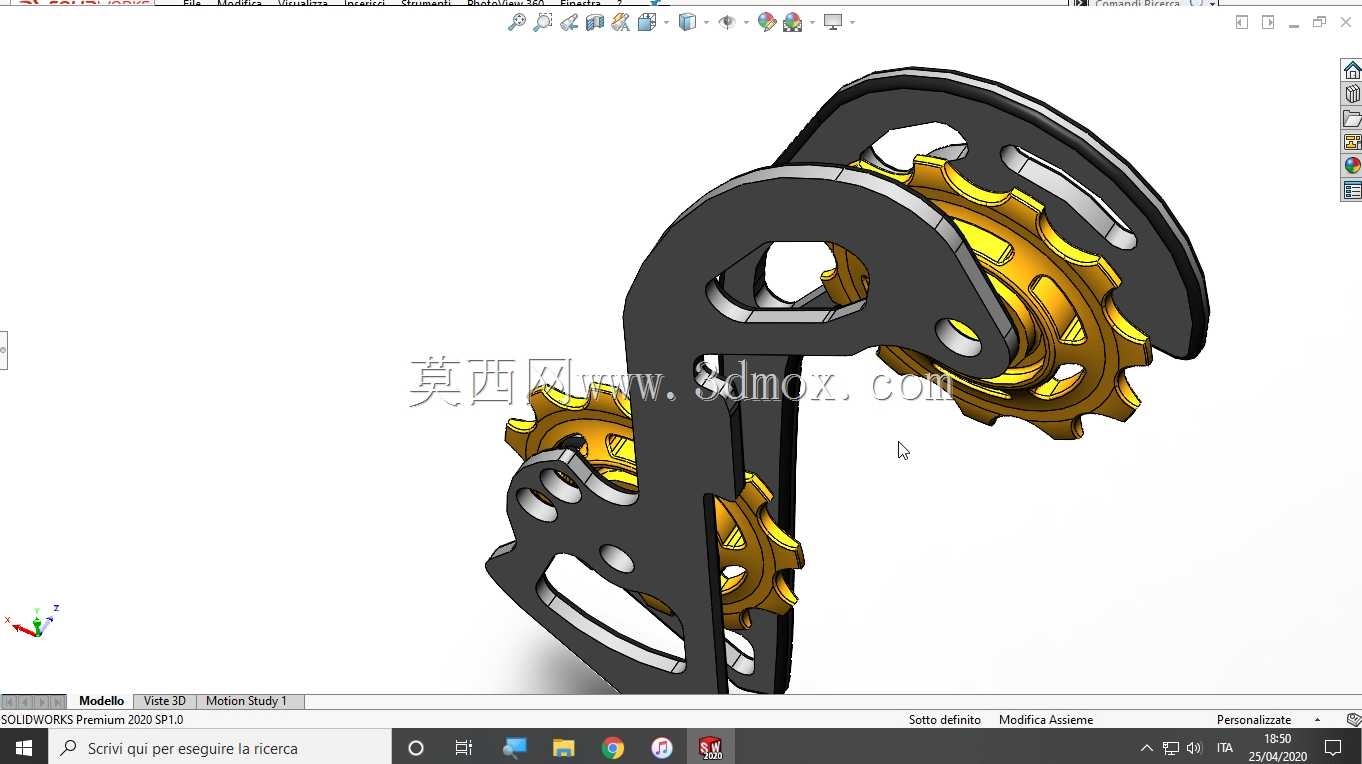Switch to the Viste 3D tab
Screen dimensions: 1362x764
[165, 701]
